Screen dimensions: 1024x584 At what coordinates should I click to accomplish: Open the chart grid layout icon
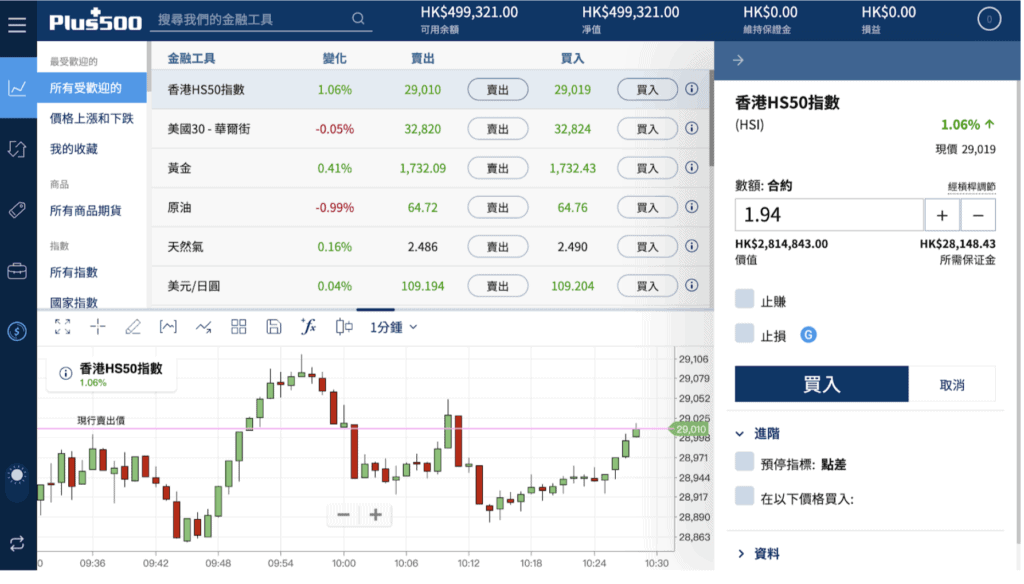coord(239,327)
